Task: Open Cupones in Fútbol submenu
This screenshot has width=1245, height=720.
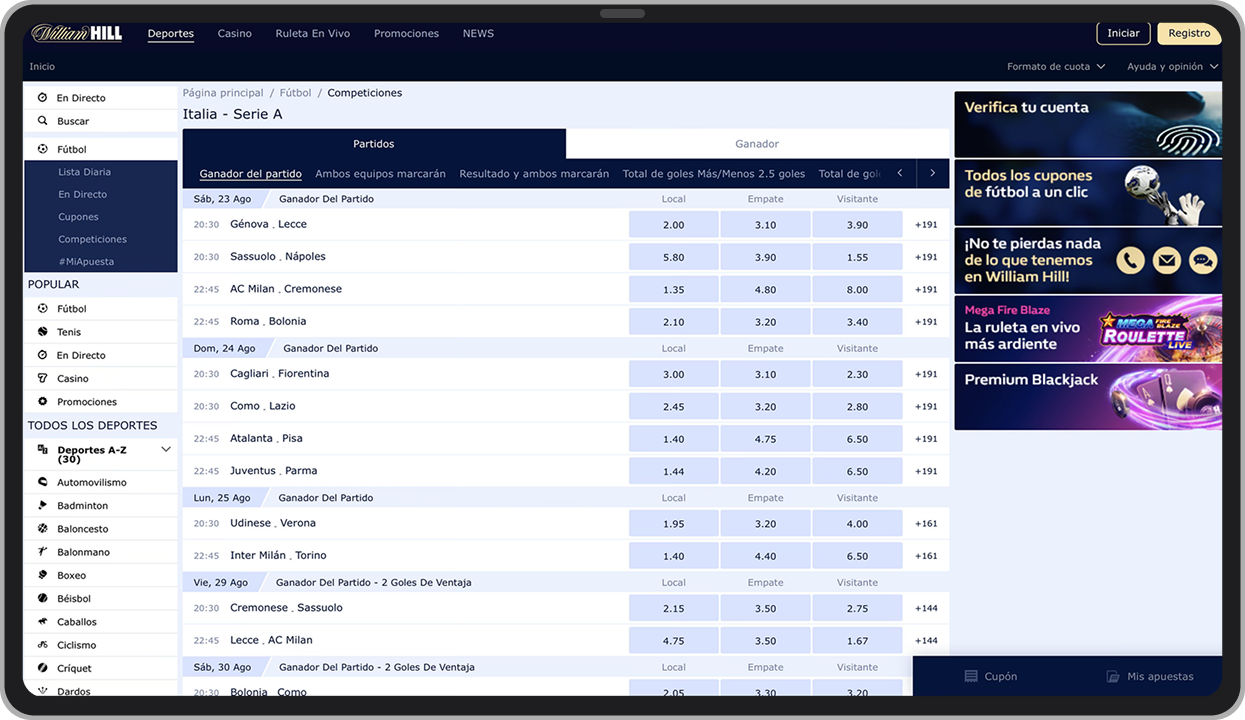Action: [78, 217]
